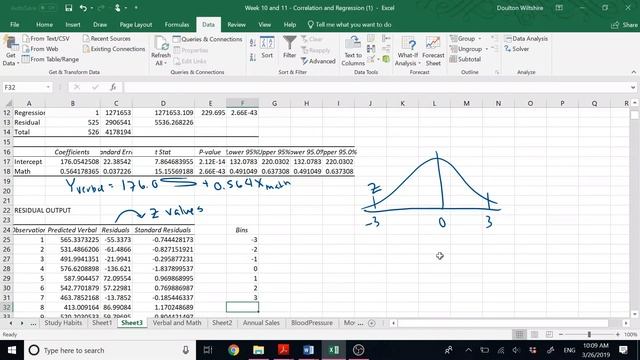This screenshot has height=360, width=640.
Task: Click the Group outline button
Action: coord(462,38)
